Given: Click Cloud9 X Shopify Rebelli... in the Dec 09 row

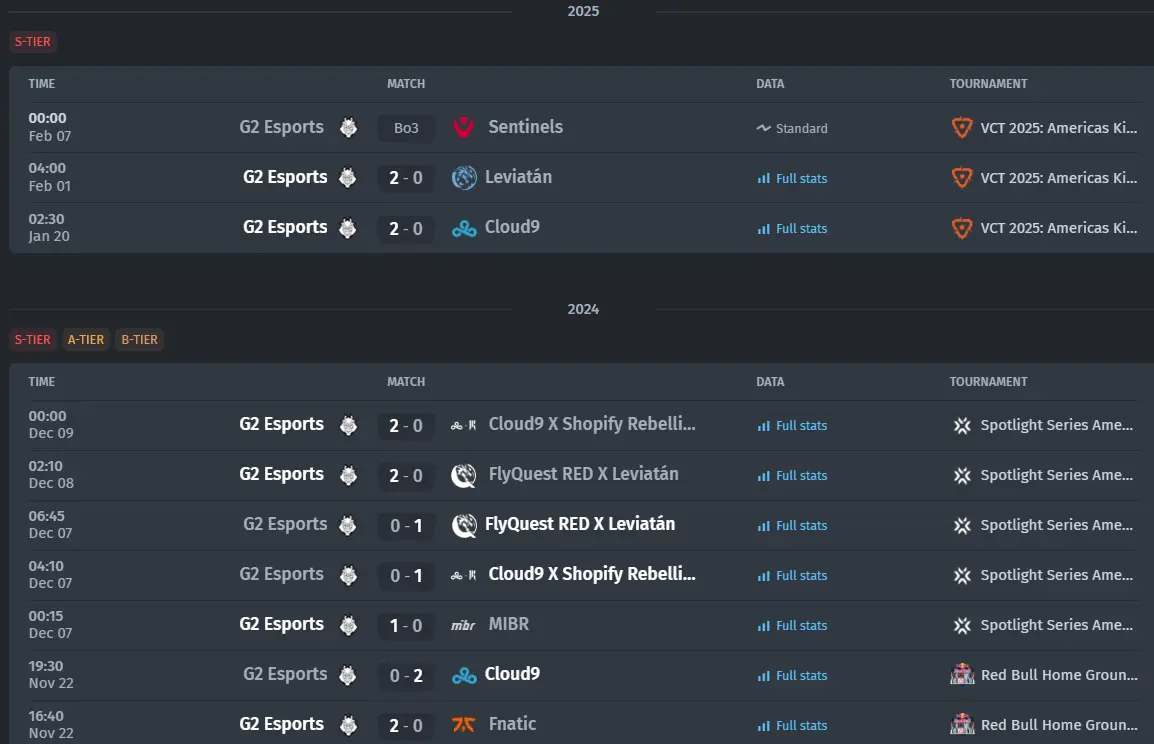Looking at the screenshot, I should 592,425.
